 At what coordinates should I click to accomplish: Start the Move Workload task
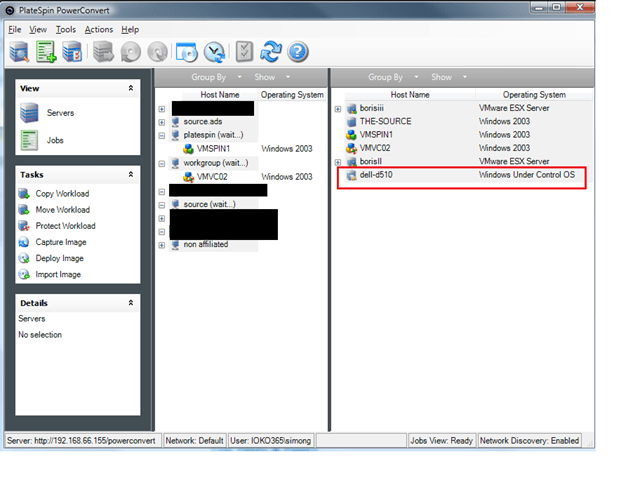62,210
